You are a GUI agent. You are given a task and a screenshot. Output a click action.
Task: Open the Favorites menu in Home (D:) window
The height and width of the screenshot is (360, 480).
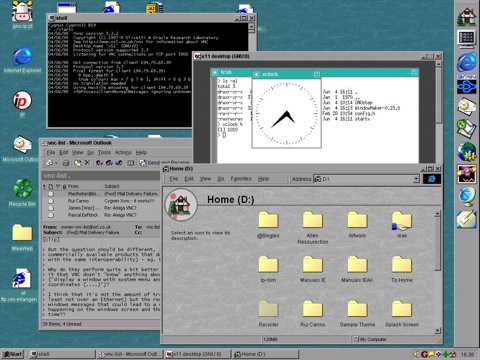(241, 179)
